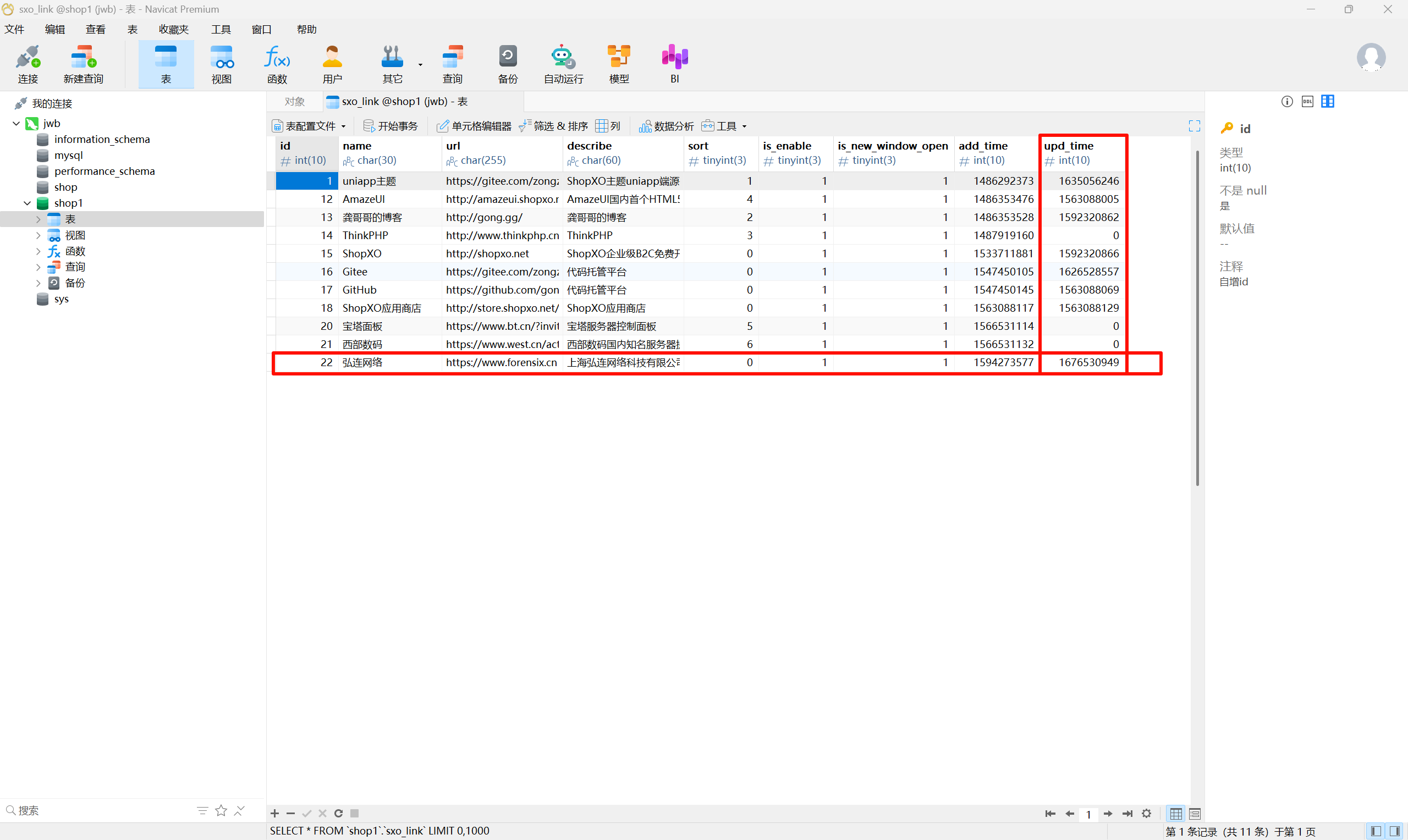Open 数据分析 button
Screen dimensions: 1408x840
[667, 126]
